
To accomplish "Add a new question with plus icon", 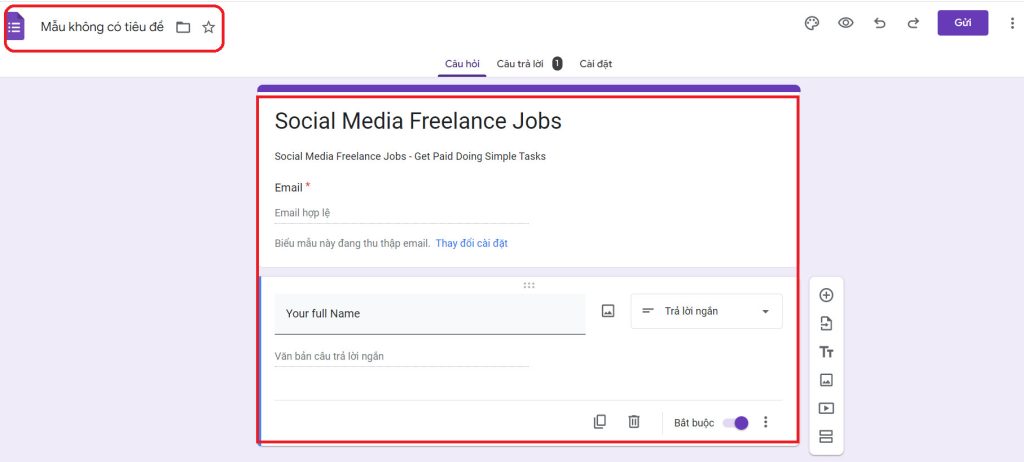I will (826, 295).
